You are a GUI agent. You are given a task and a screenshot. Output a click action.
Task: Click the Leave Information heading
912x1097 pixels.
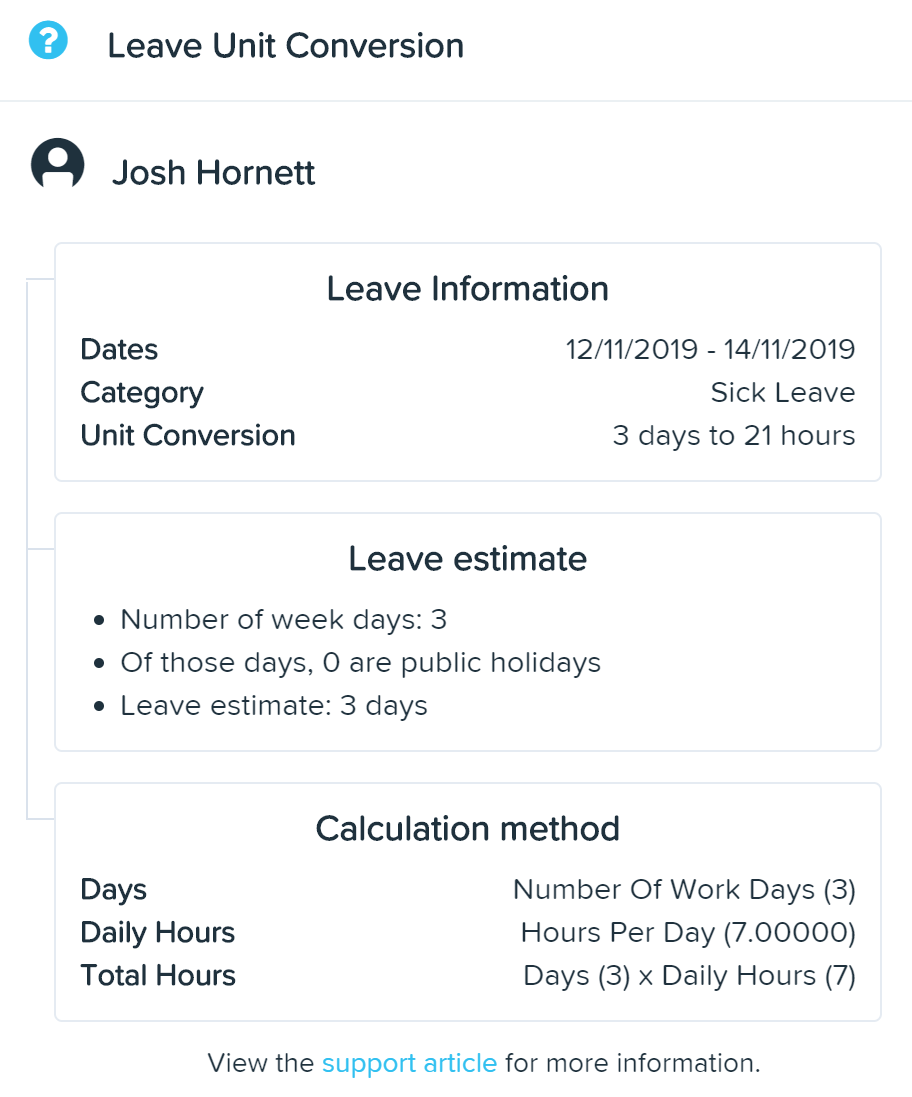click(x=468, y=289)
